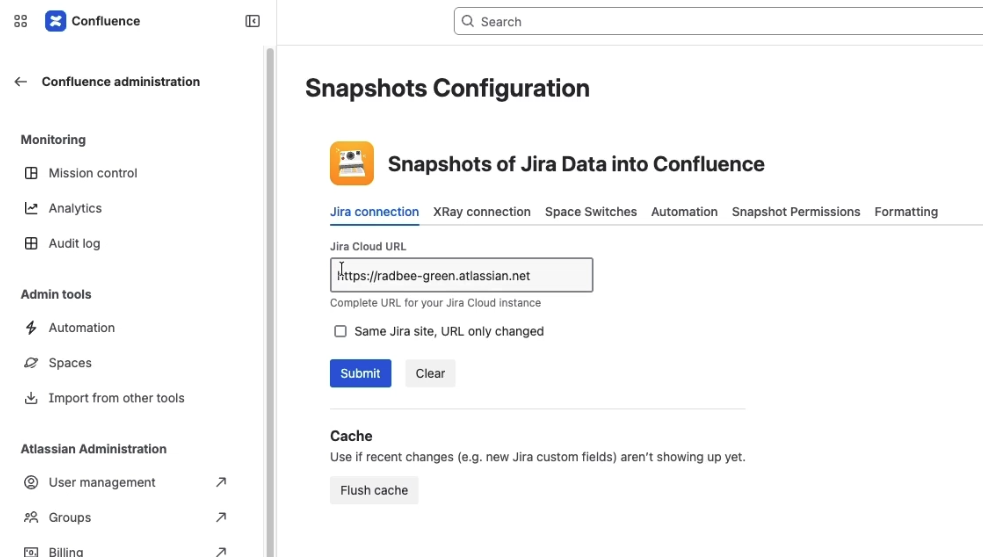Click the 'Atlassian Administration' section label
The image size is (983, 557).
[93, 449]
